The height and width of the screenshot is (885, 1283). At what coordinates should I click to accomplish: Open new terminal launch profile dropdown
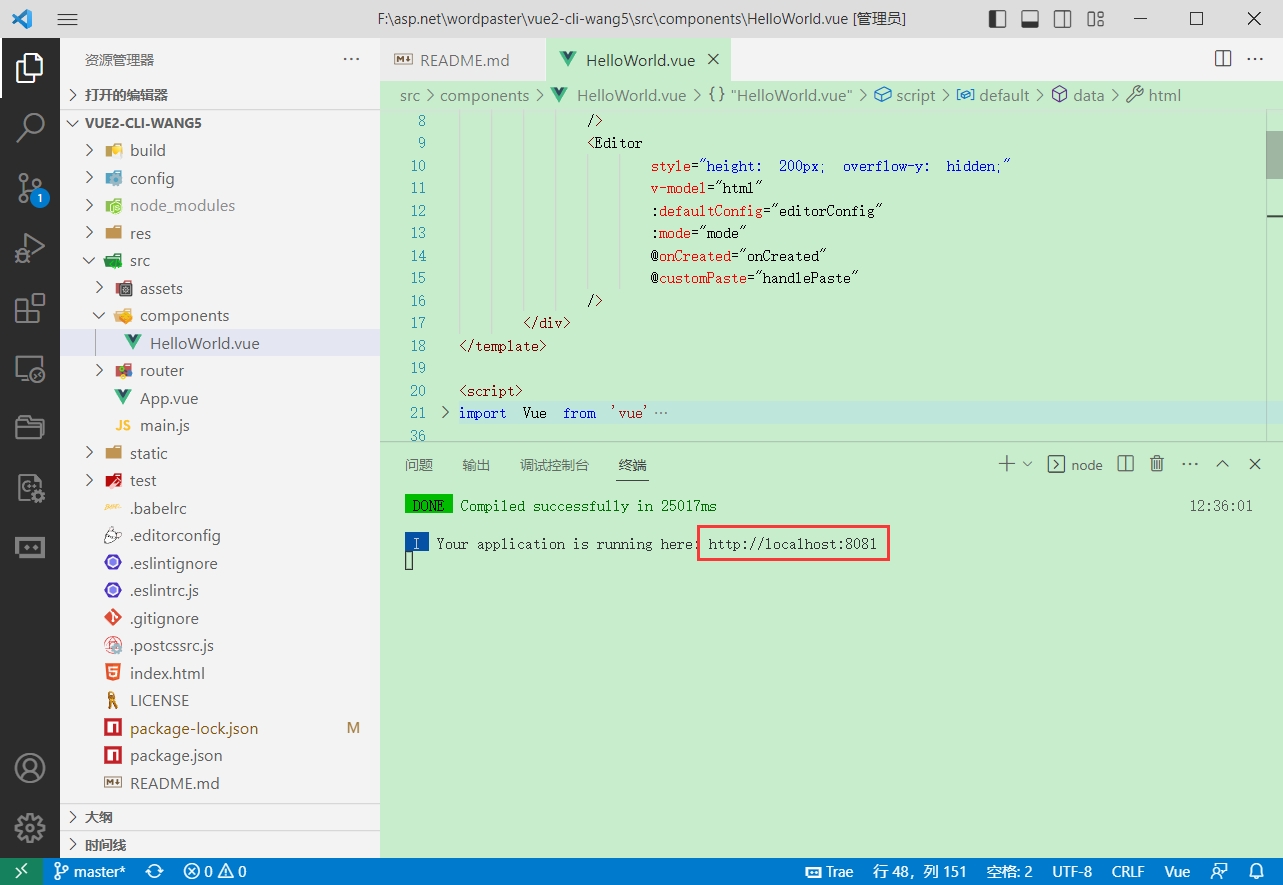pos(1027,464)
